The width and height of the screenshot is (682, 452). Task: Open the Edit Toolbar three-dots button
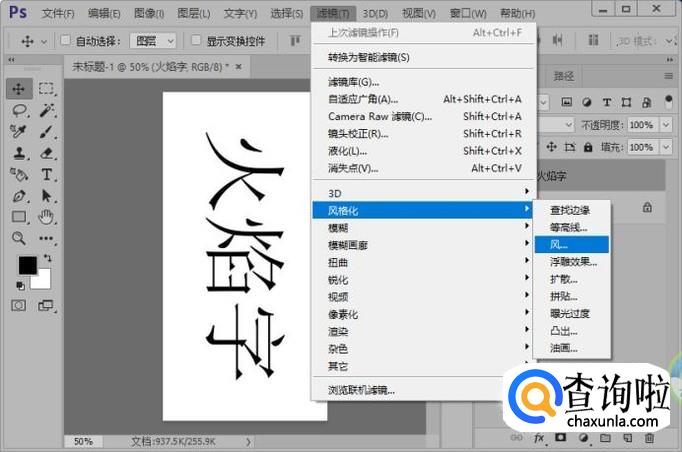coord(46,238)
